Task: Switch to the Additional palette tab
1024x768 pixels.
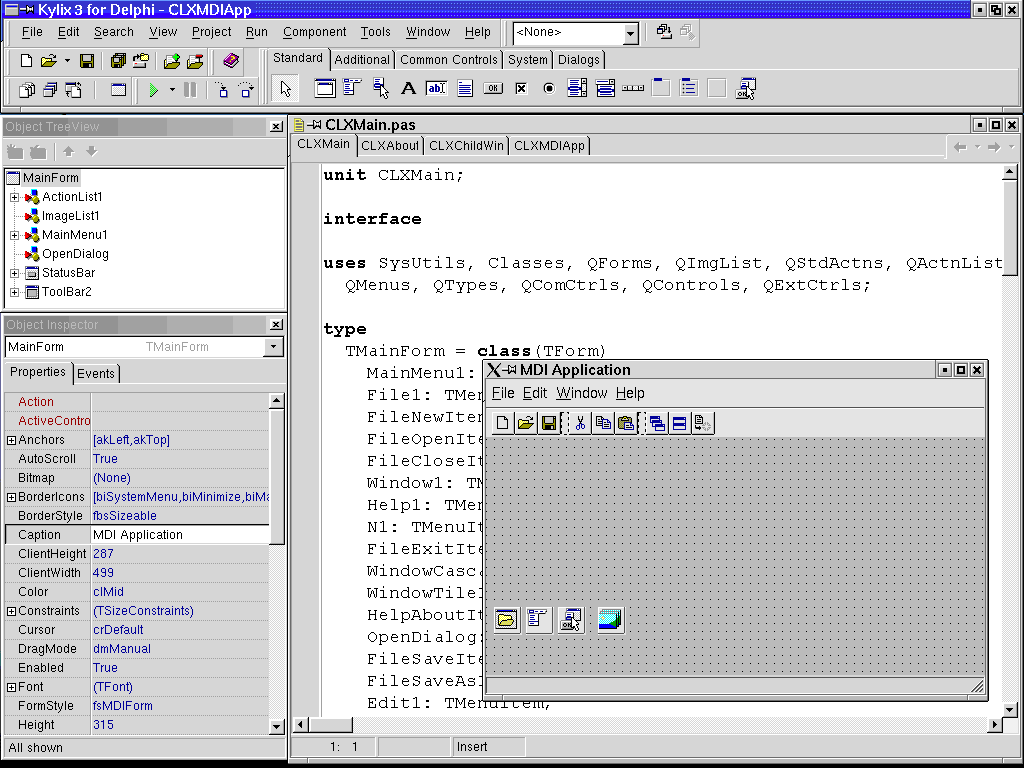Action: tap(362, 59)
